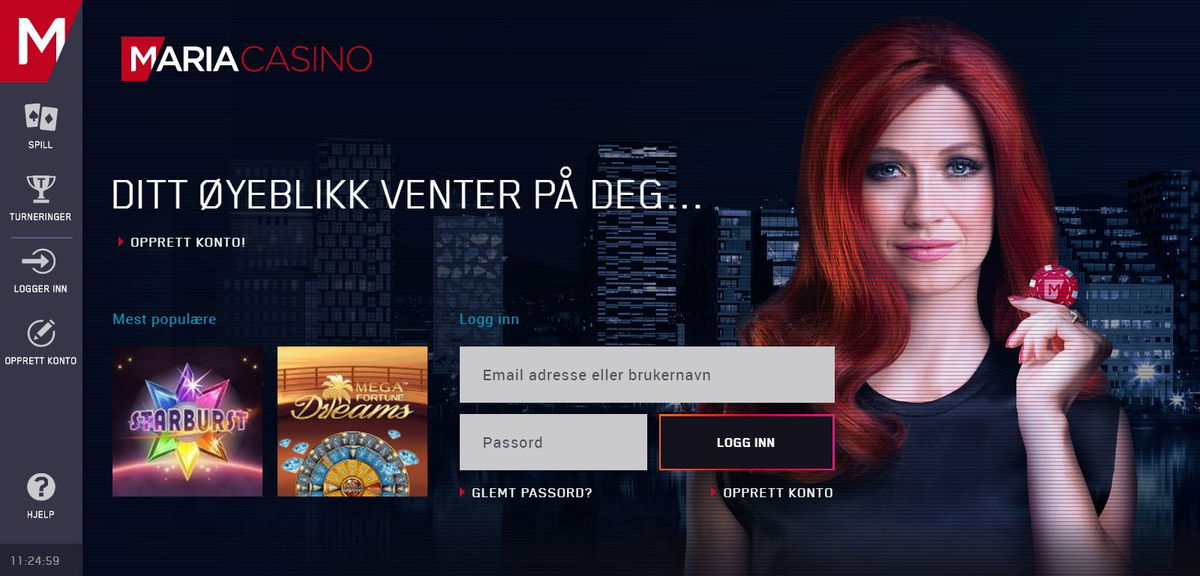This screenshot has height=576, width=1200.
Task: Focus the Passord input field
Action: point(553,442)
